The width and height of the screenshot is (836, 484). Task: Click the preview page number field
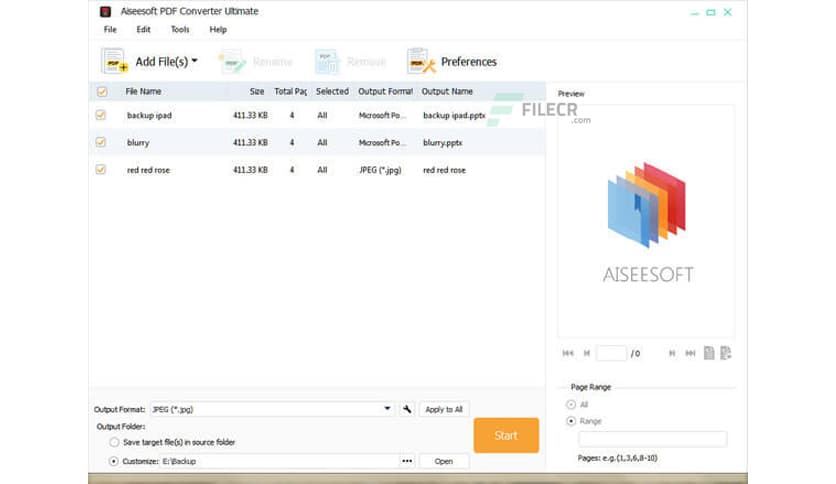612,353
